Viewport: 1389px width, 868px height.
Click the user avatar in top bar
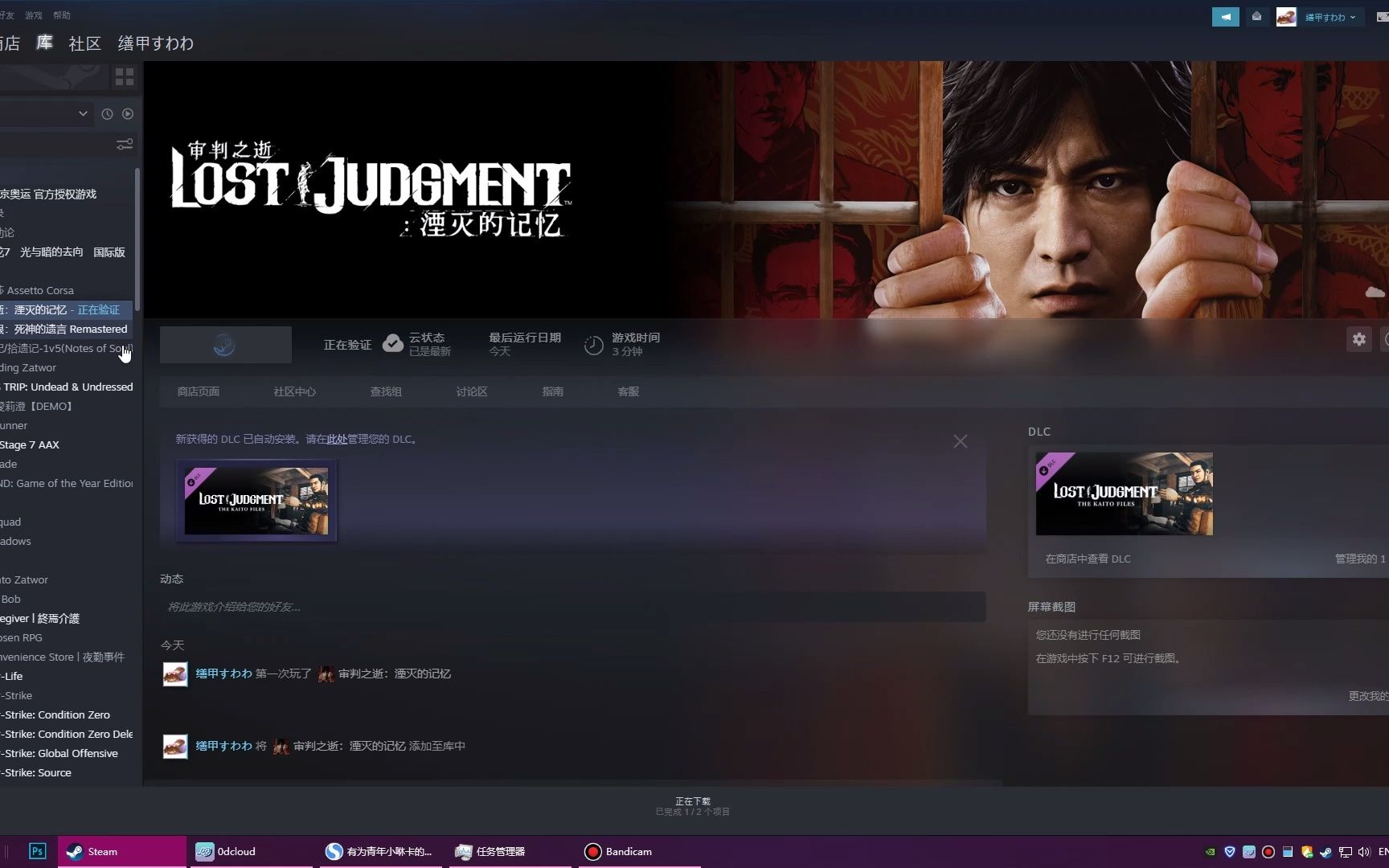(1286, 17)
